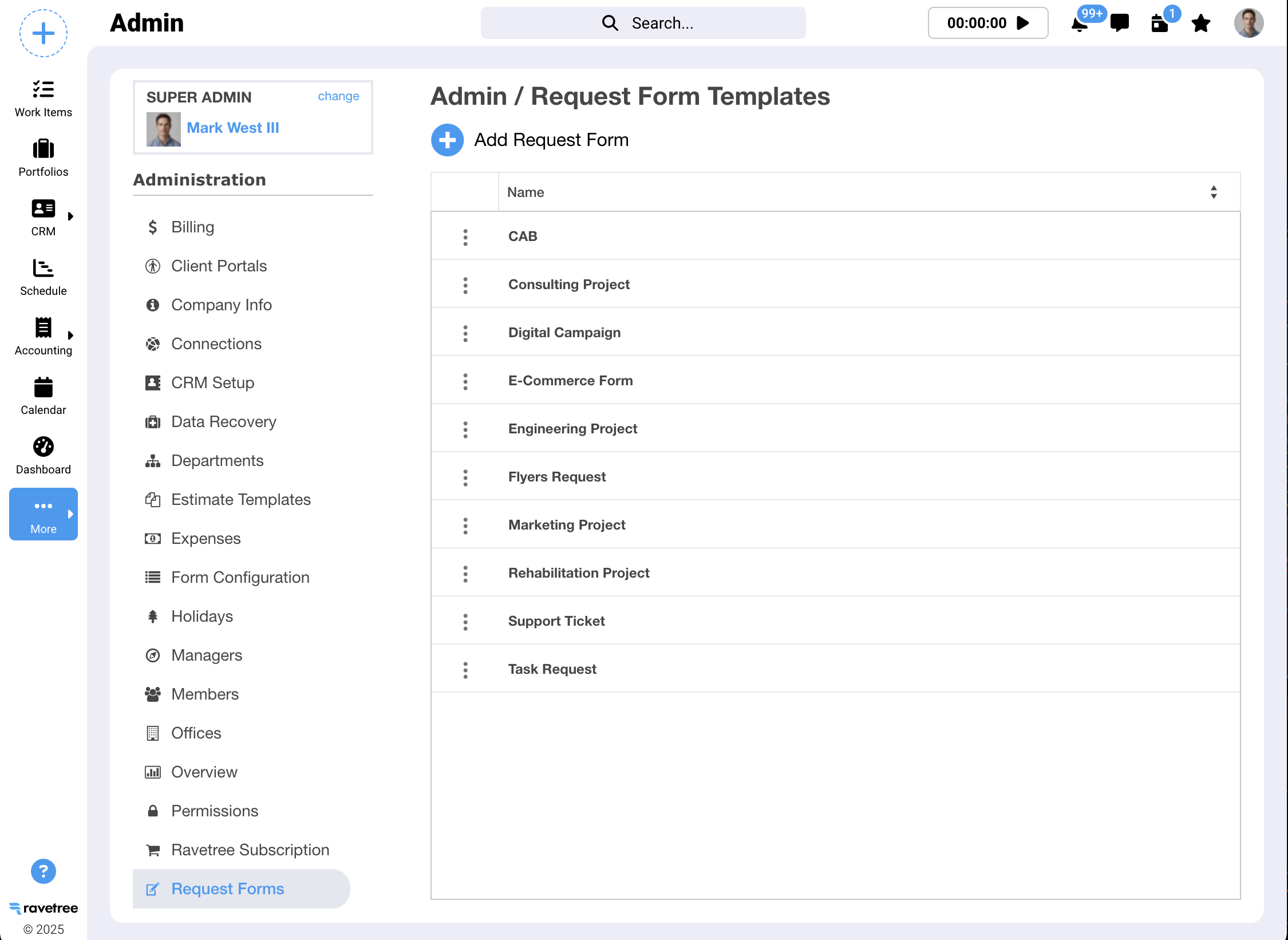Click the blue help question mark
Image resolution: width=1288 pixels, height=940 pixels.
(x=44, y=871)
